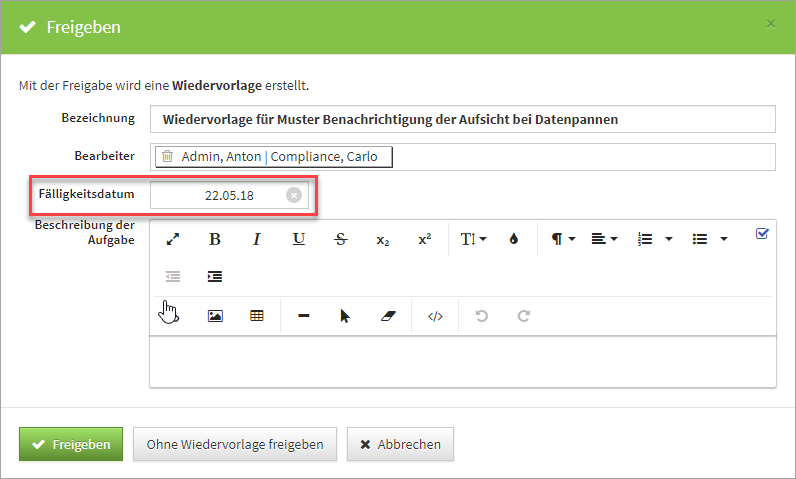796x479 pixels.
Task: Toggle strikethrough text style
Action: [x=340, y=239]
